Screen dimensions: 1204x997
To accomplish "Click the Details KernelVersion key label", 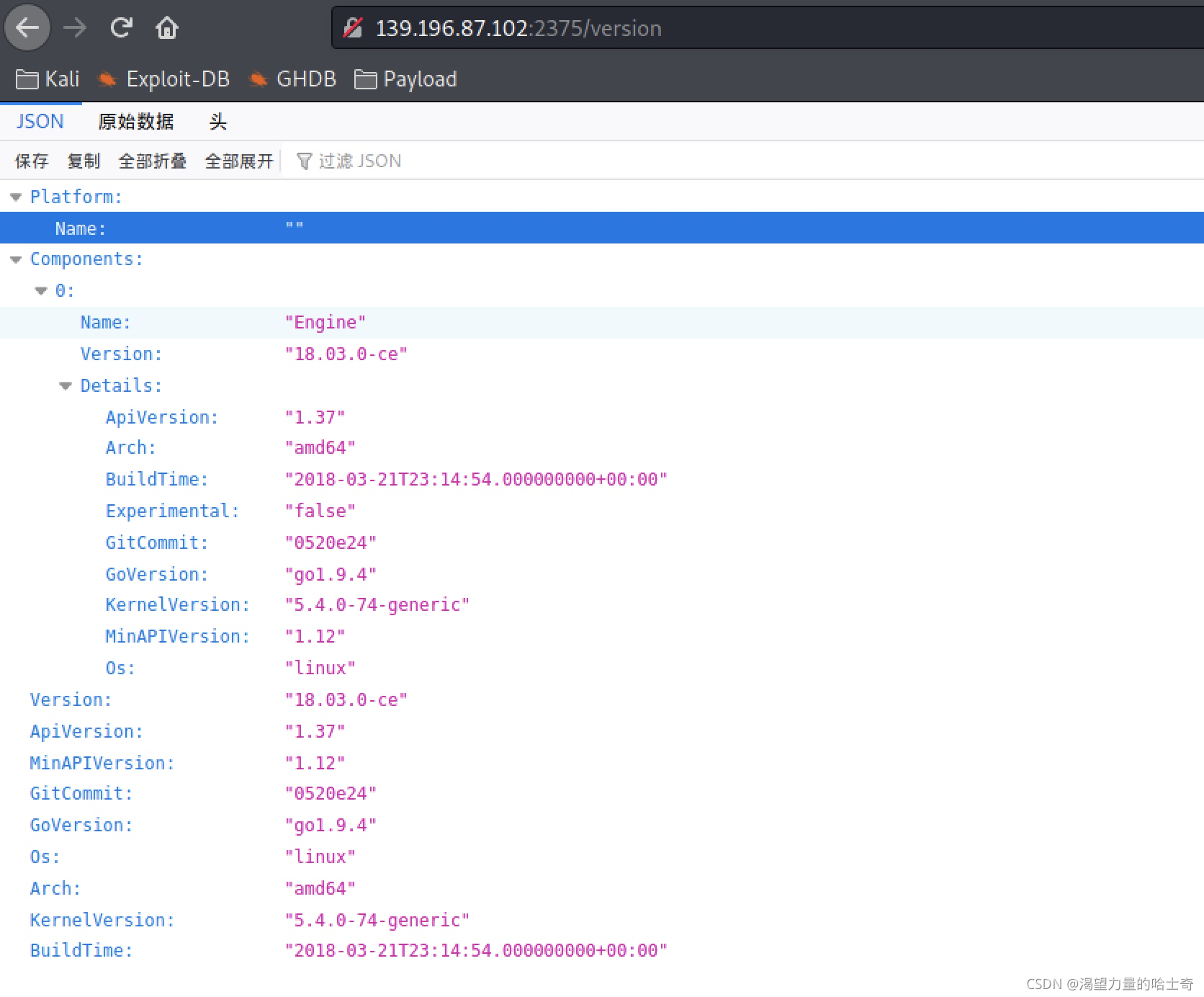I will pos(178,604).
